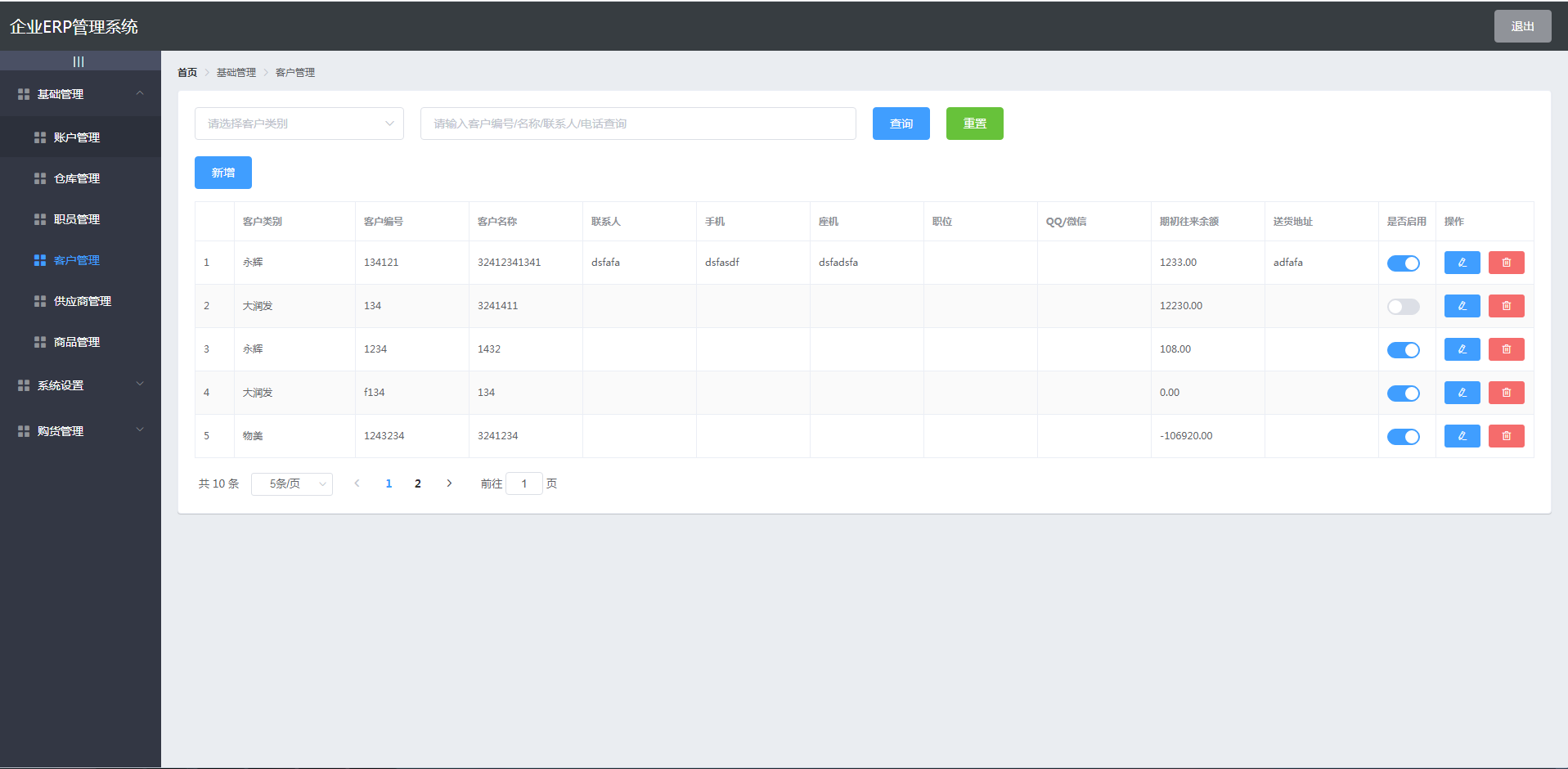Image resolution: width=1568 pixels, height=769 pixels.
Task: Click contact cell dsfafa
Action: 606,263
